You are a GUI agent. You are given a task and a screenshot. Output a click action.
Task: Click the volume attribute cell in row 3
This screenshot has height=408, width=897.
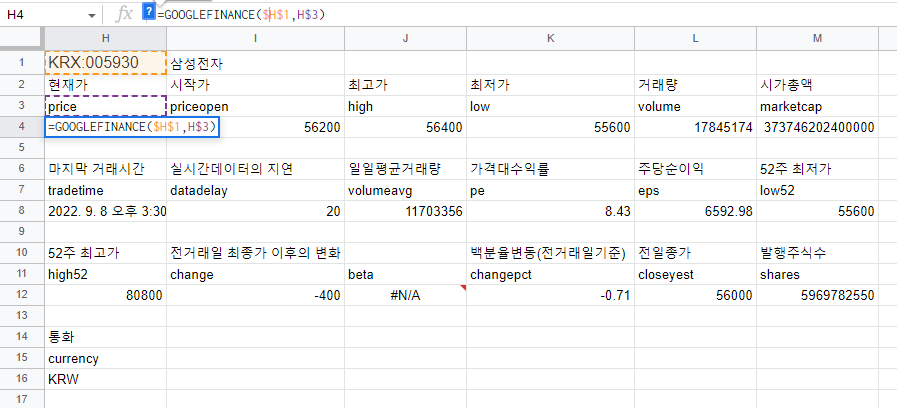(695, 106)
